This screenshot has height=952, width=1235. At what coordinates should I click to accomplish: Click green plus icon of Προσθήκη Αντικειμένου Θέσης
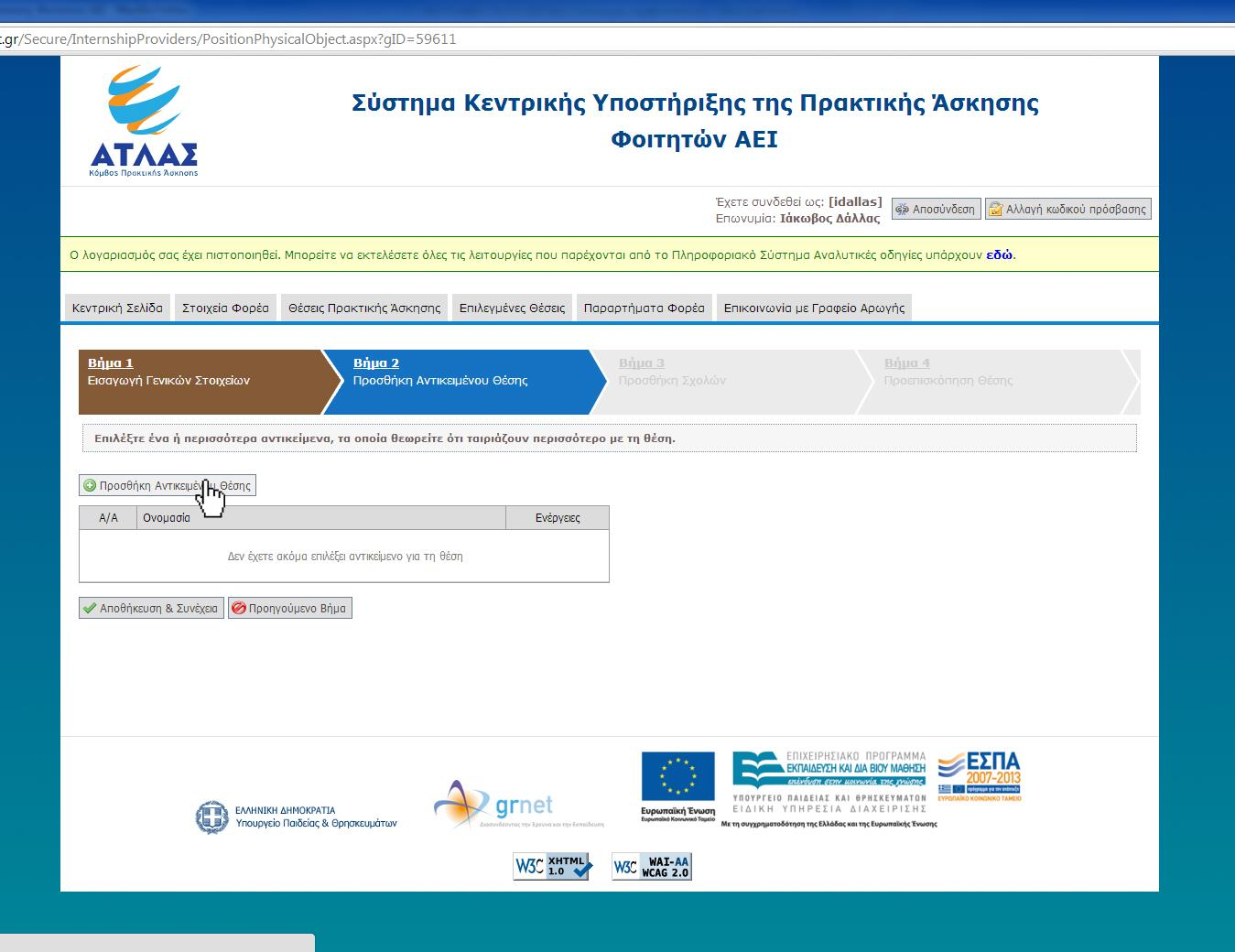click(90, 486)
